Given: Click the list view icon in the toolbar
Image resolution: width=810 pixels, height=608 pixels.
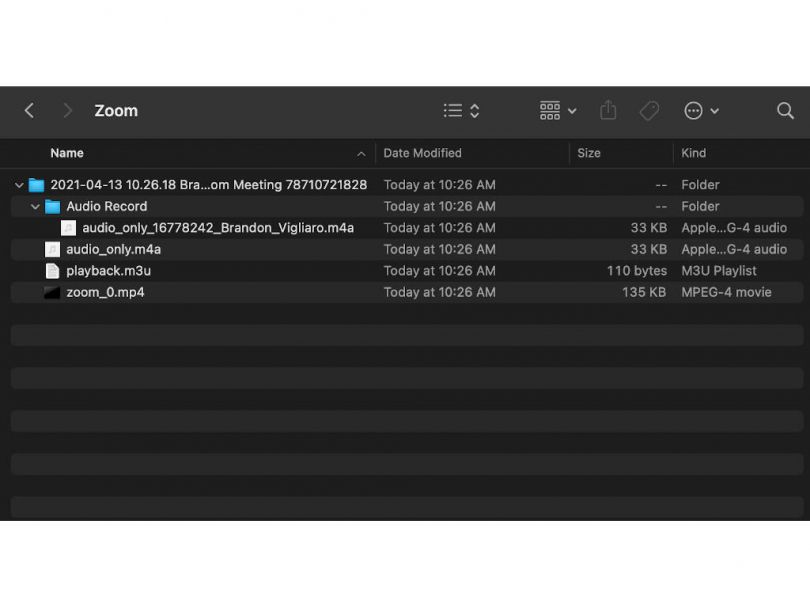Looking at the screenshot, I should [x=451, y=110].
